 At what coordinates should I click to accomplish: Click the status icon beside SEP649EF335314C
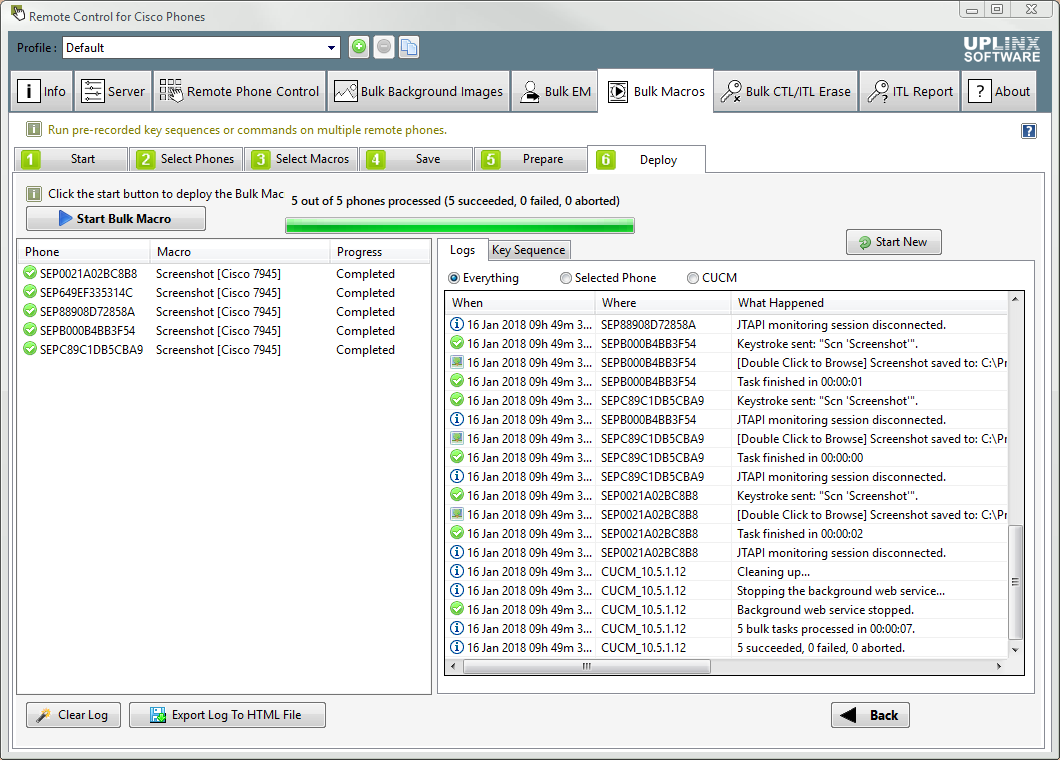(30, 291)
